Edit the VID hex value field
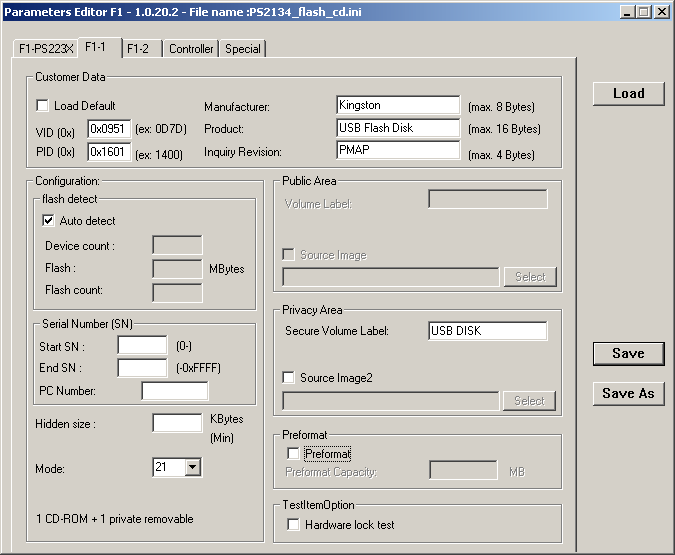 [x=109, y=129]
